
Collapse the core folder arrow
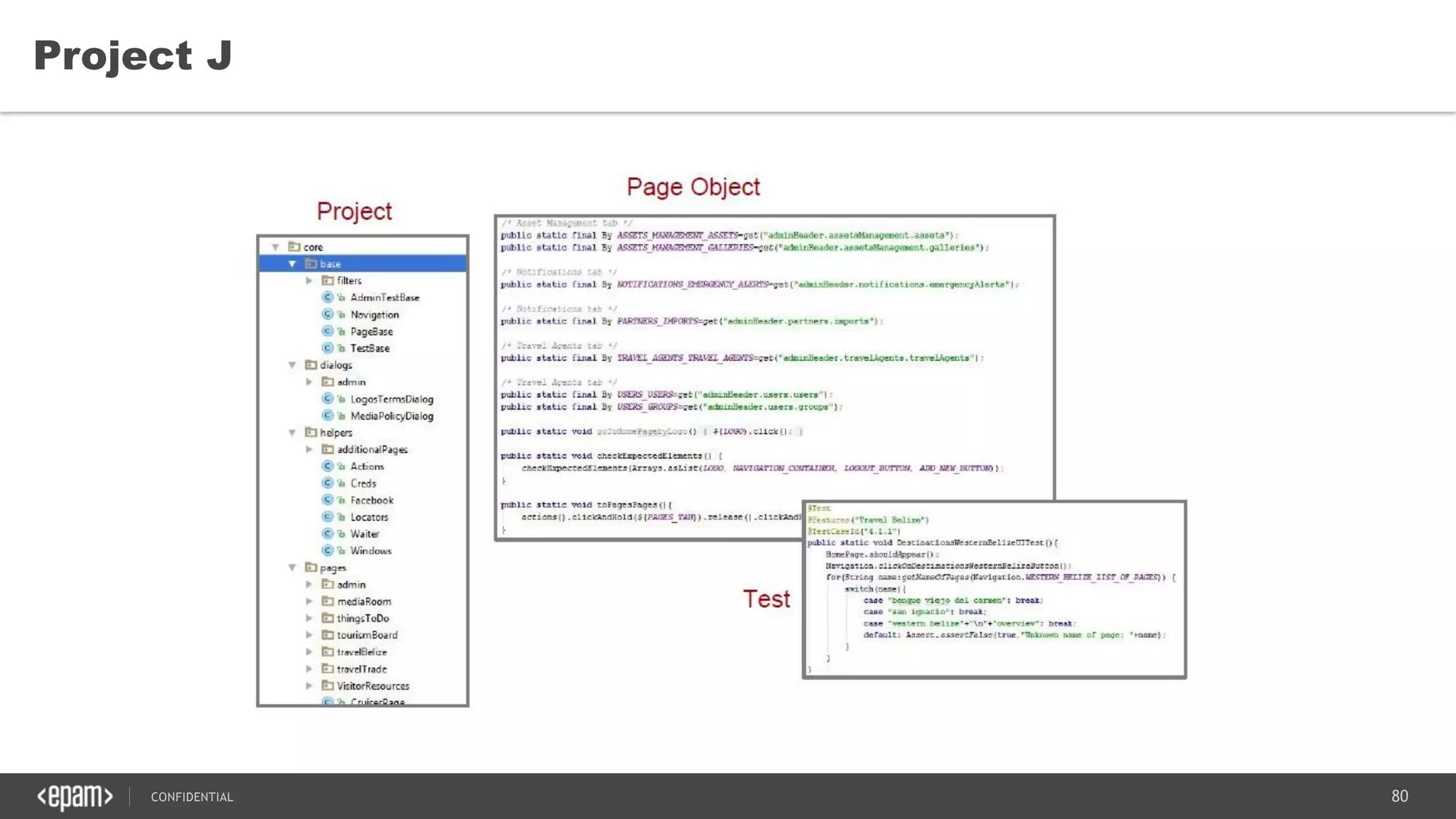275,247
